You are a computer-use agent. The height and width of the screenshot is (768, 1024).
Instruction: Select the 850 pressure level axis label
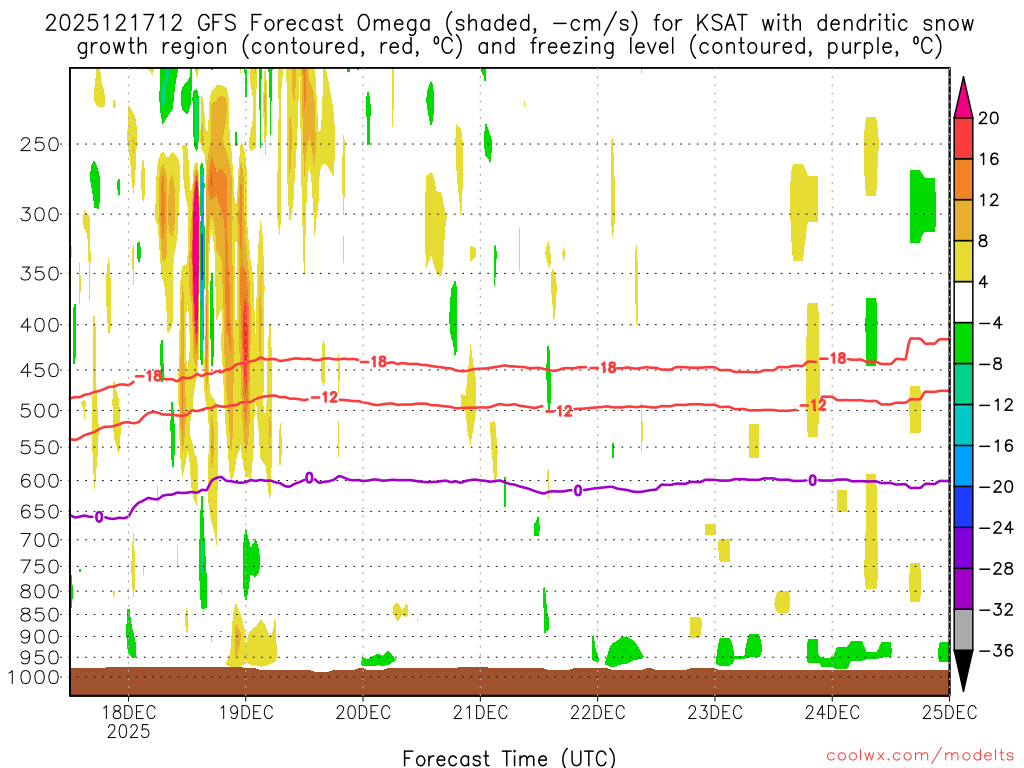[x=40, y=614]
